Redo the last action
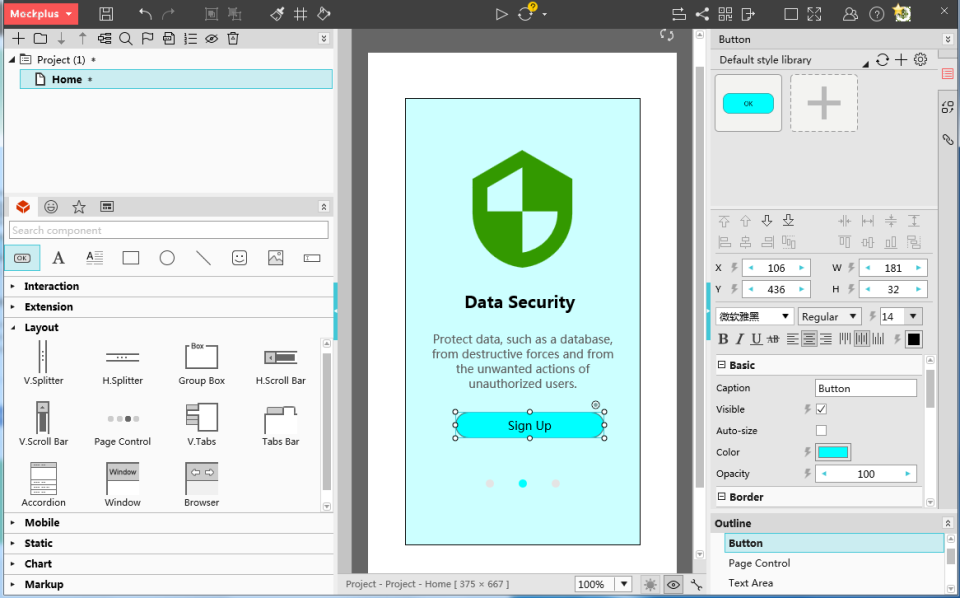 [x=168, y=13]
